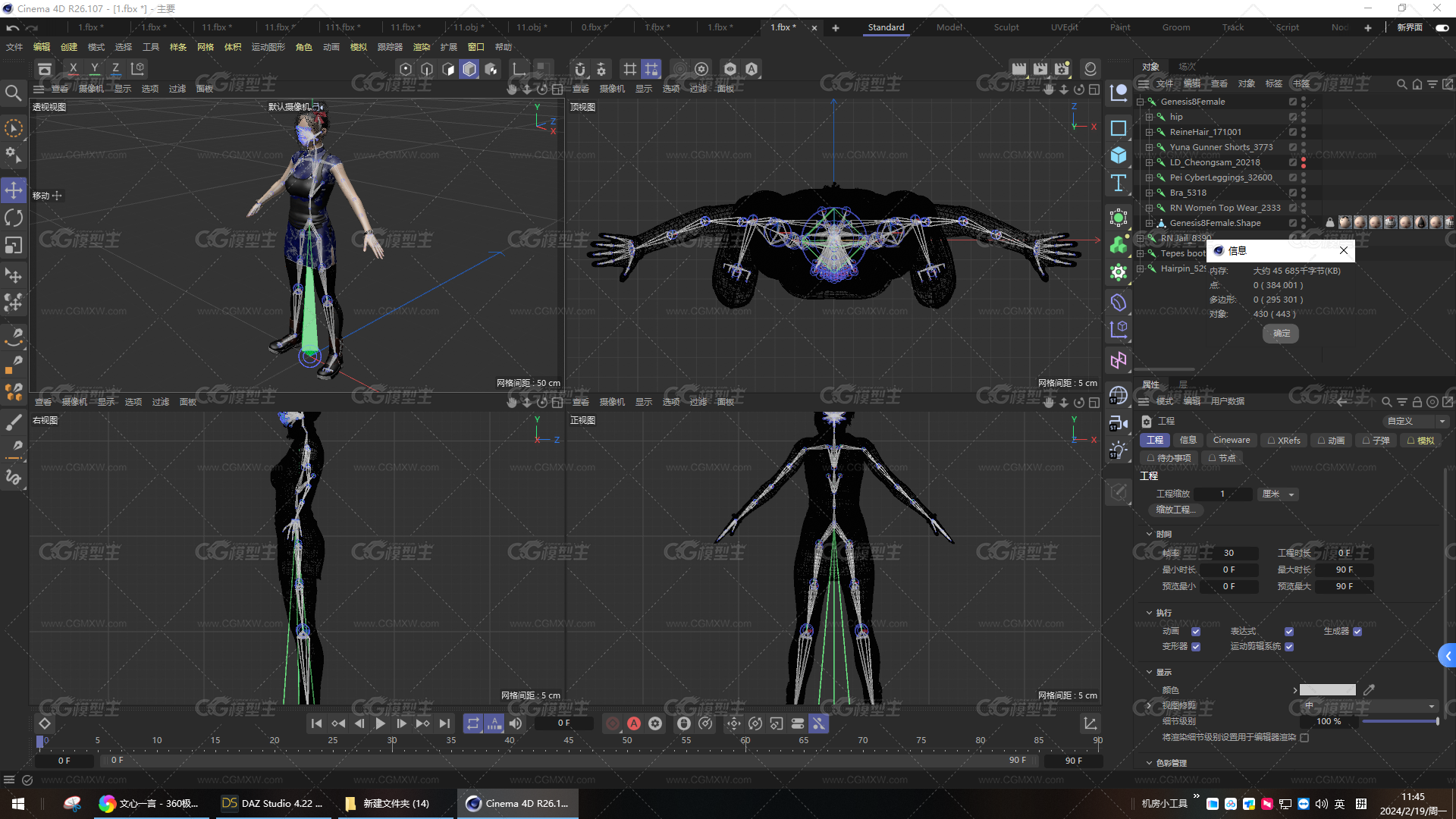Click the XRefs tab button
1456x819 pixels.
tap(1283, 440)
